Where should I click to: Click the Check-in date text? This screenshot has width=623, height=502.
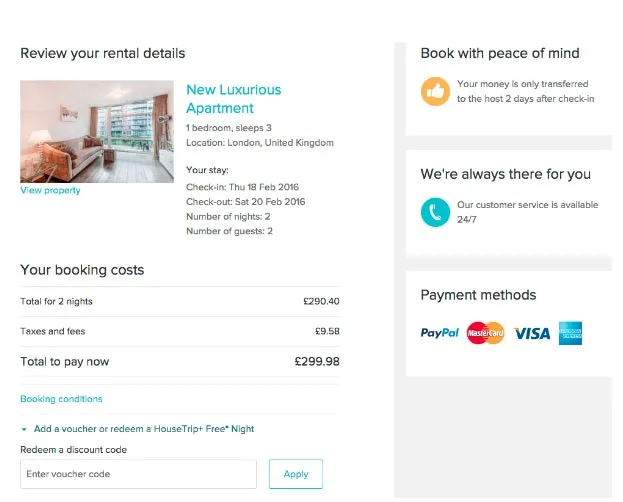[x=242, y=187]
